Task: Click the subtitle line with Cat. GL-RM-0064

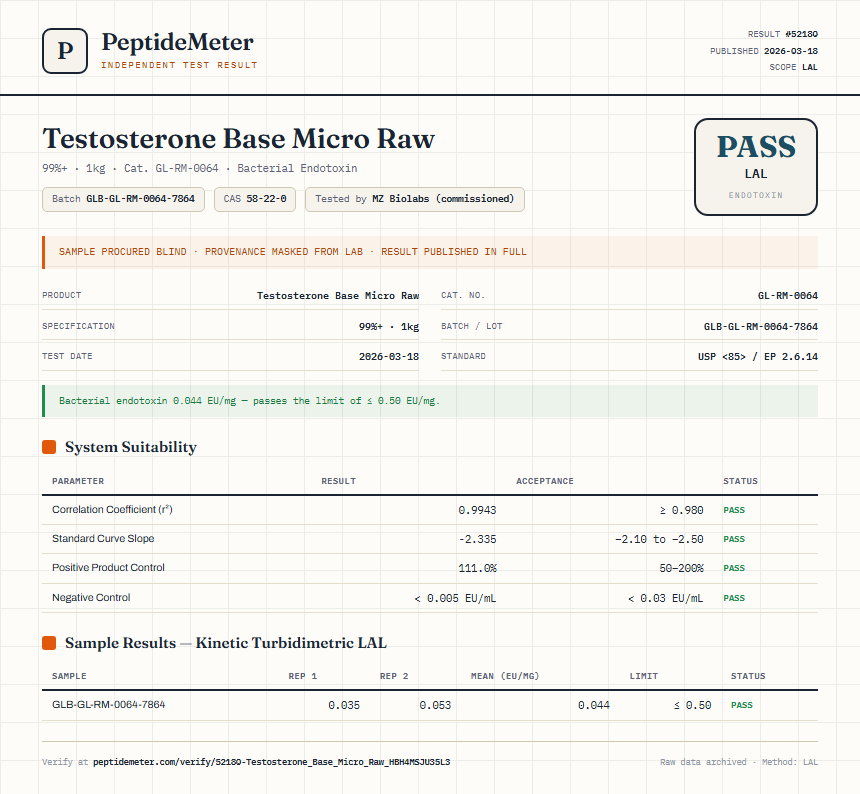Action: 200,168
